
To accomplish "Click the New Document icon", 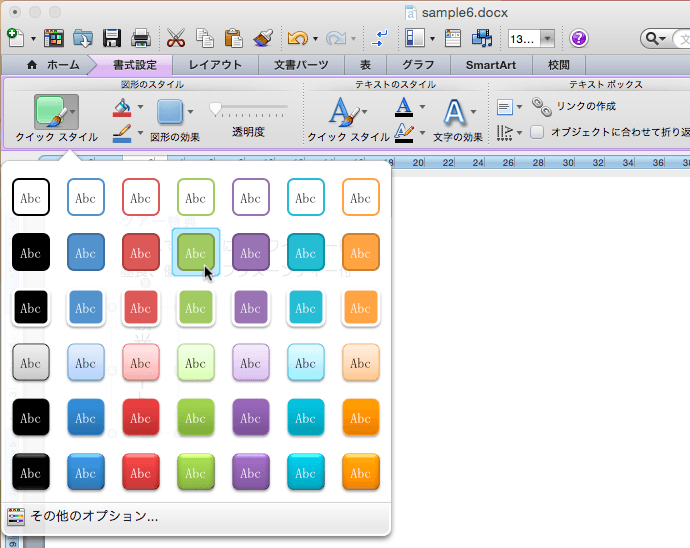I will click(16, 38).
